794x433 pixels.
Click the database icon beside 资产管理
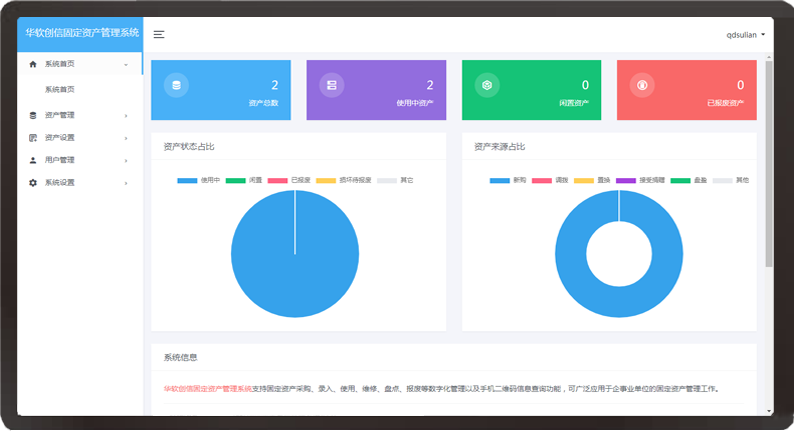point(33,115)
